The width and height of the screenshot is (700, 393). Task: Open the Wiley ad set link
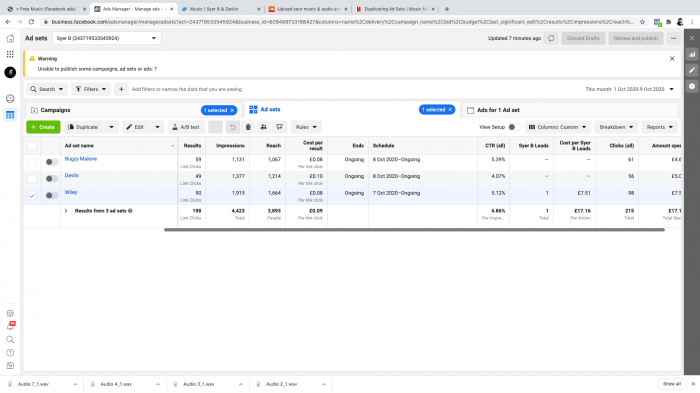click(71, 192)
